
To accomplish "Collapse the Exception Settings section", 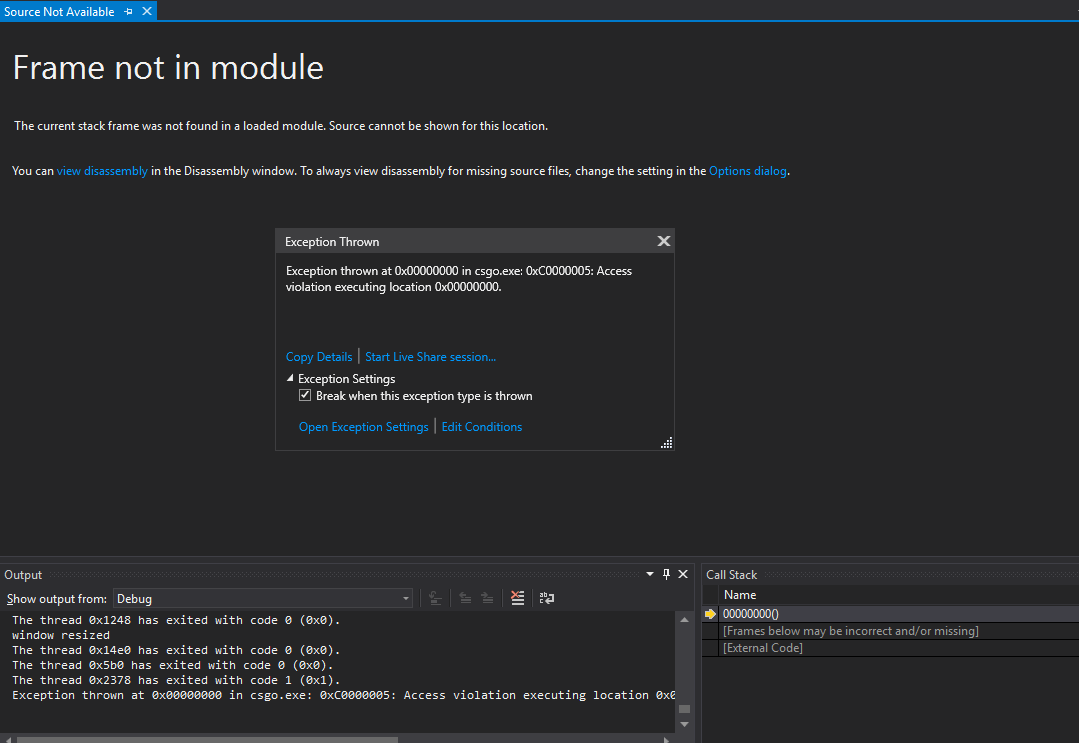I will pos(290,378).
